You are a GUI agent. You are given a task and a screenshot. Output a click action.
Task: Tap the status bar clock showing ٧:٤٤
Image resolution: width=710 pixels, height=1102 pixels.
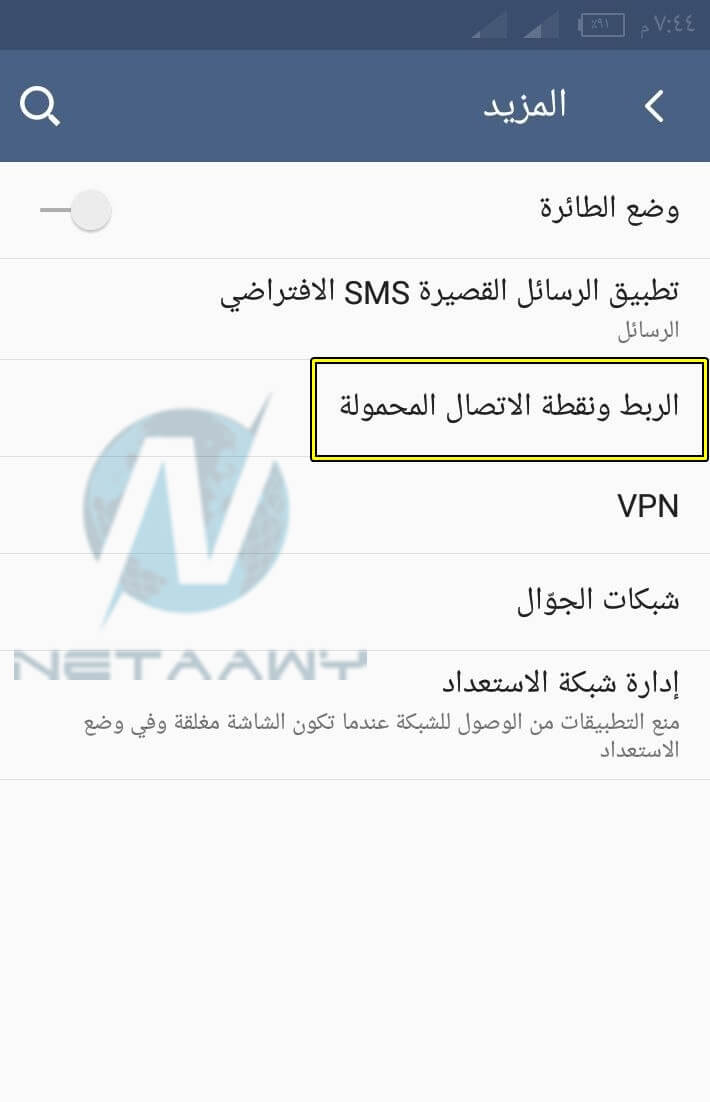(x=674, y=25)
